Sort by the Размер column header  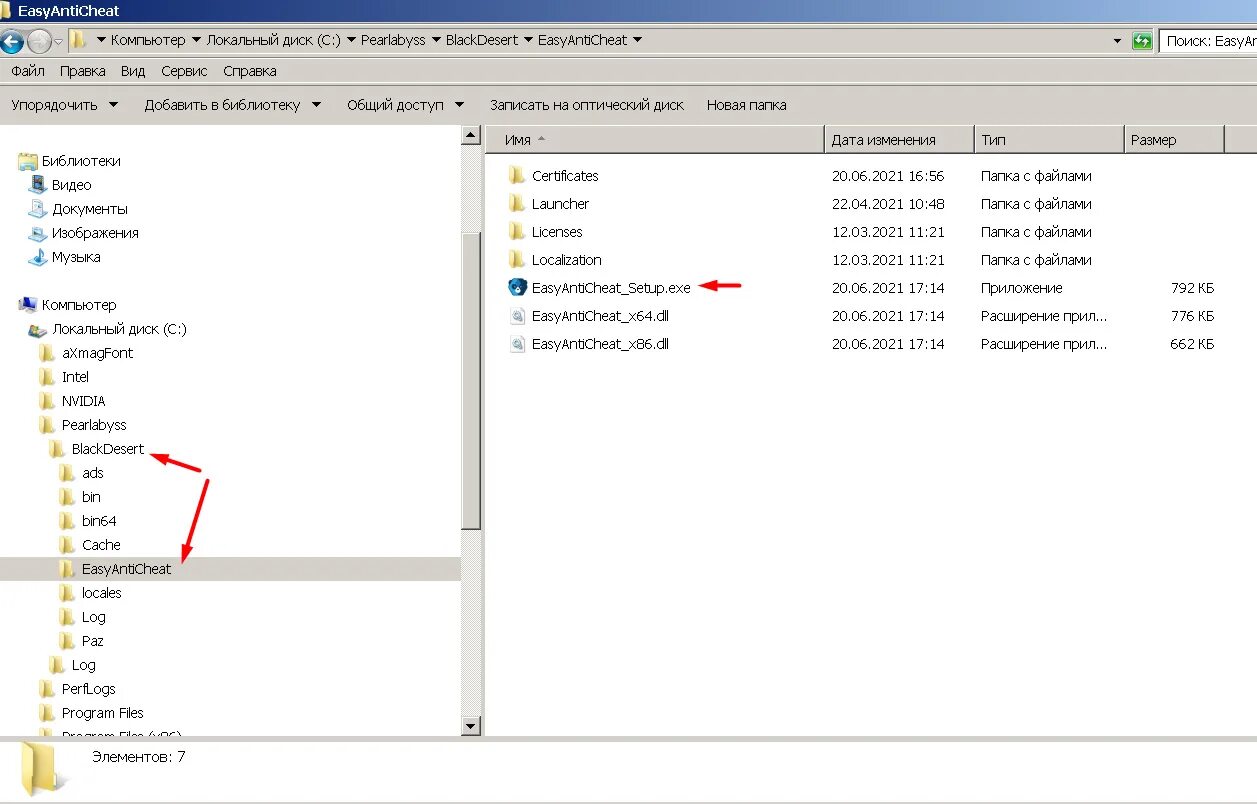[x=1174, y=140]
